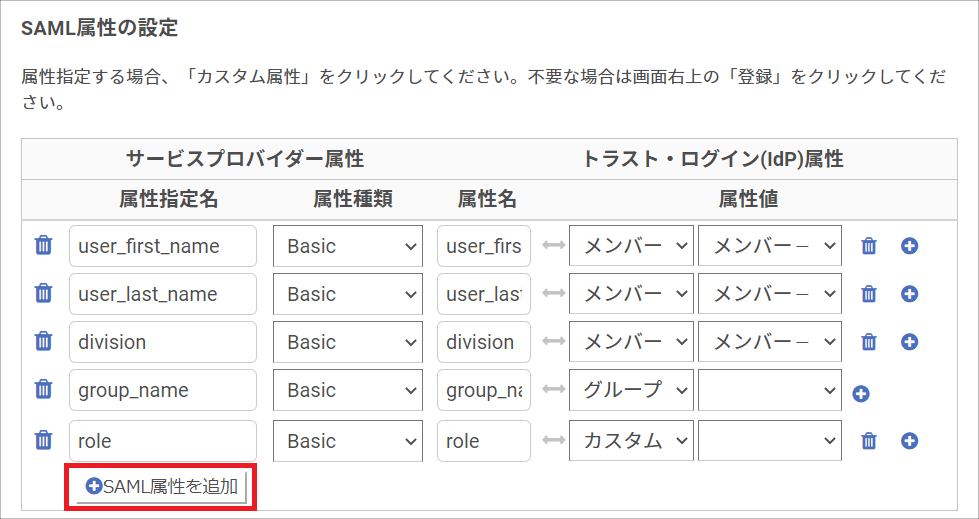Open the Basic attribute type dropdown for division

[348, 342]
